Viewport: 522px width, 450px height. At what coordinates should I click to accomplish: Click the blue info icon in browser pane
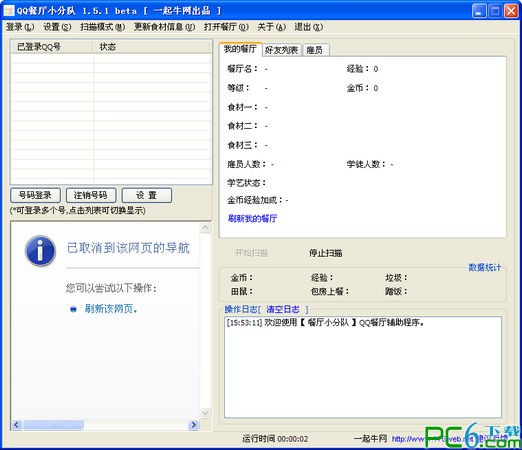pyautogui.click(x=40, y=251)
